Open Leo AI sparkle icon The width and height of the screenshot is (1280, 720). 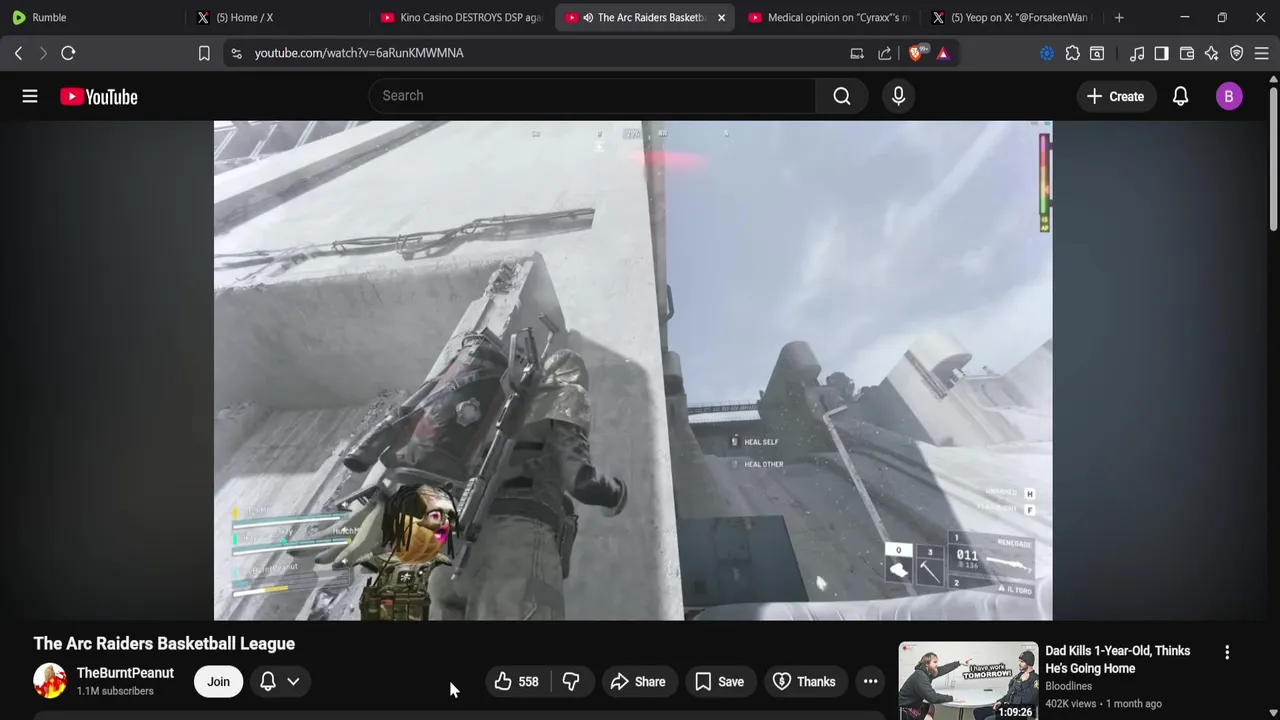1212,53
